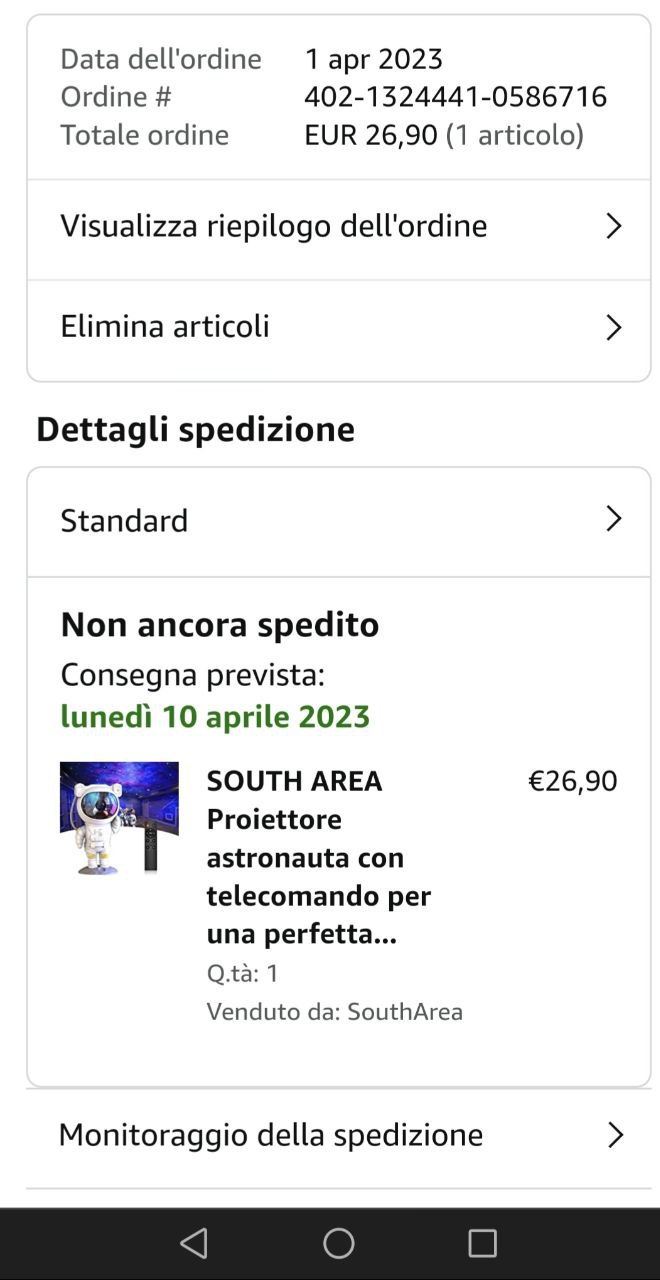Open the astronaut projector product image

click(119, 818)
